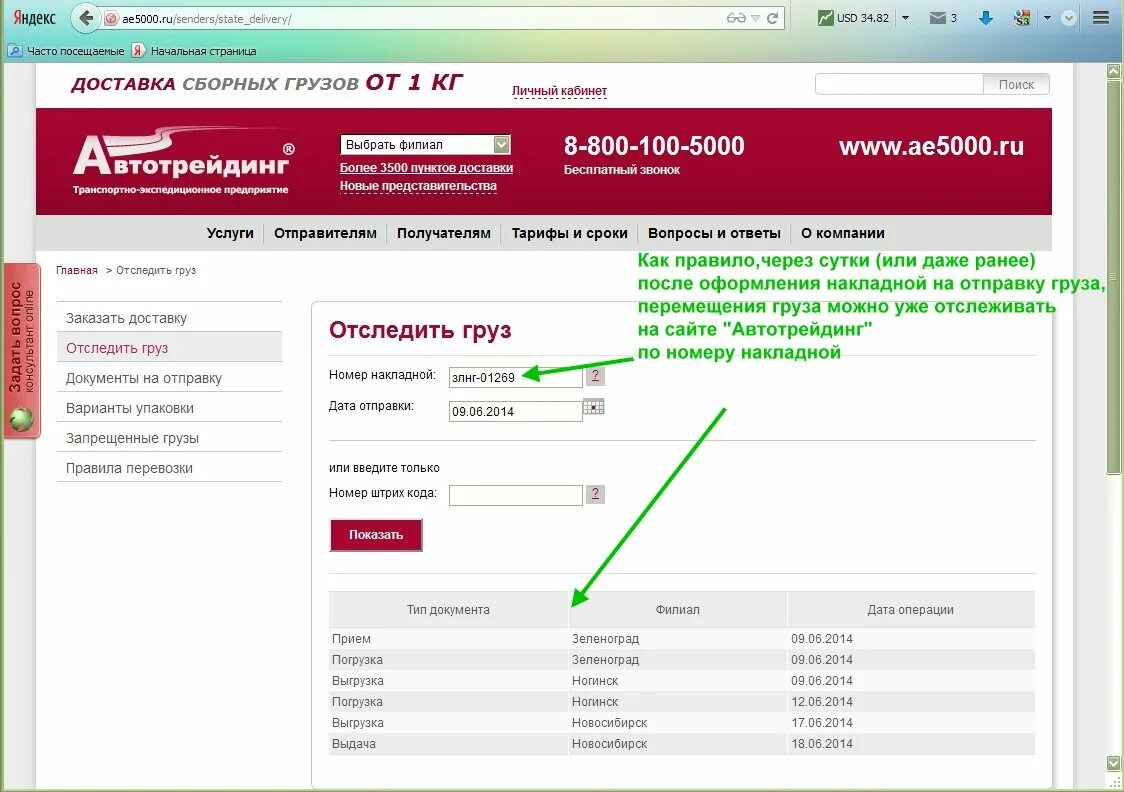Viewport: 1124px width, 792px height.
Task: Click the question-mark help icon beside Номер накладной
Action: coord(595,376)
